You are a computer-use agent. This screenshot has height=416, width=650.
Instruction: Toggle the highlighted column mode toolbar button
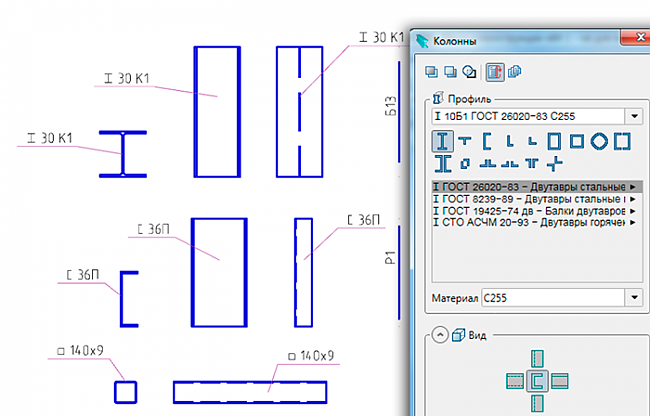pyautogui.click(x=495, y=72)
